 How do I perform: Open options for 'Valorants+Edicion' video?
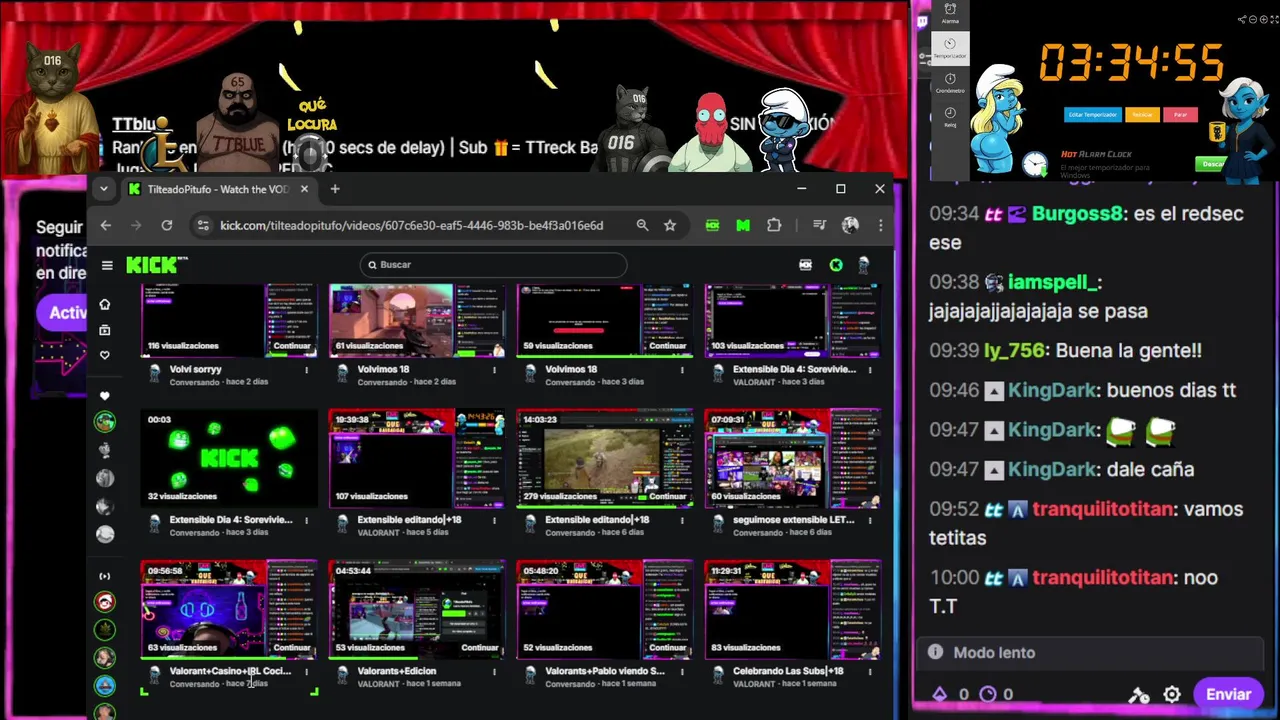coord(494,671)
